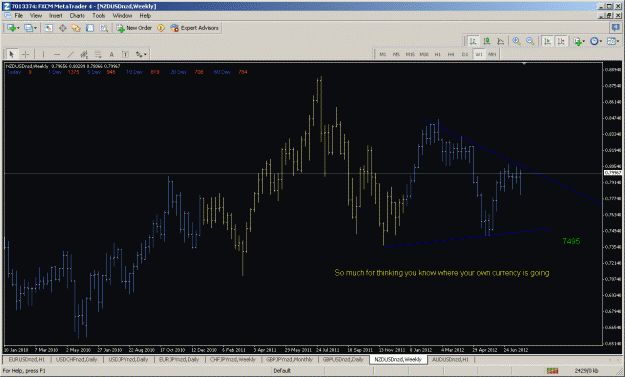Image resolution: width=625 pixels, height=377 pixels.
Task: Expand the Arrows objects dropdown
Action: [x=141, y=54]
